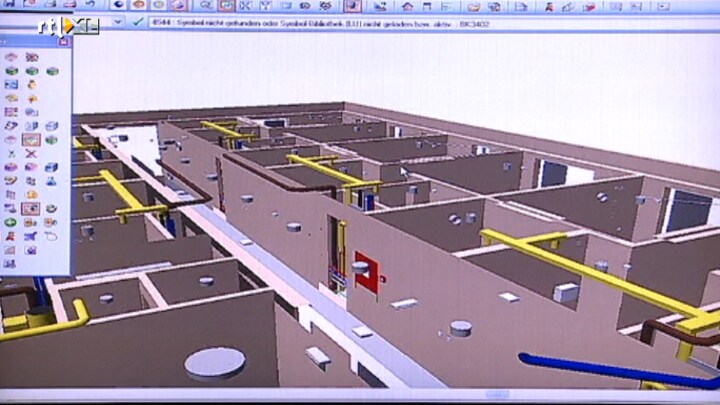Click the horizontal scrollbar thumb below the viewport
The image size is (720, 405).
pyautogui.click(x=497, y=394)
